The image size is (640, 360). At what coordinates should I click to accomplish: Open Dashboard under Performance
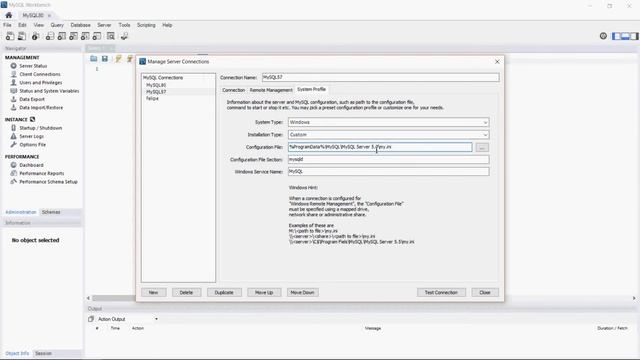[x=31, y=165]
